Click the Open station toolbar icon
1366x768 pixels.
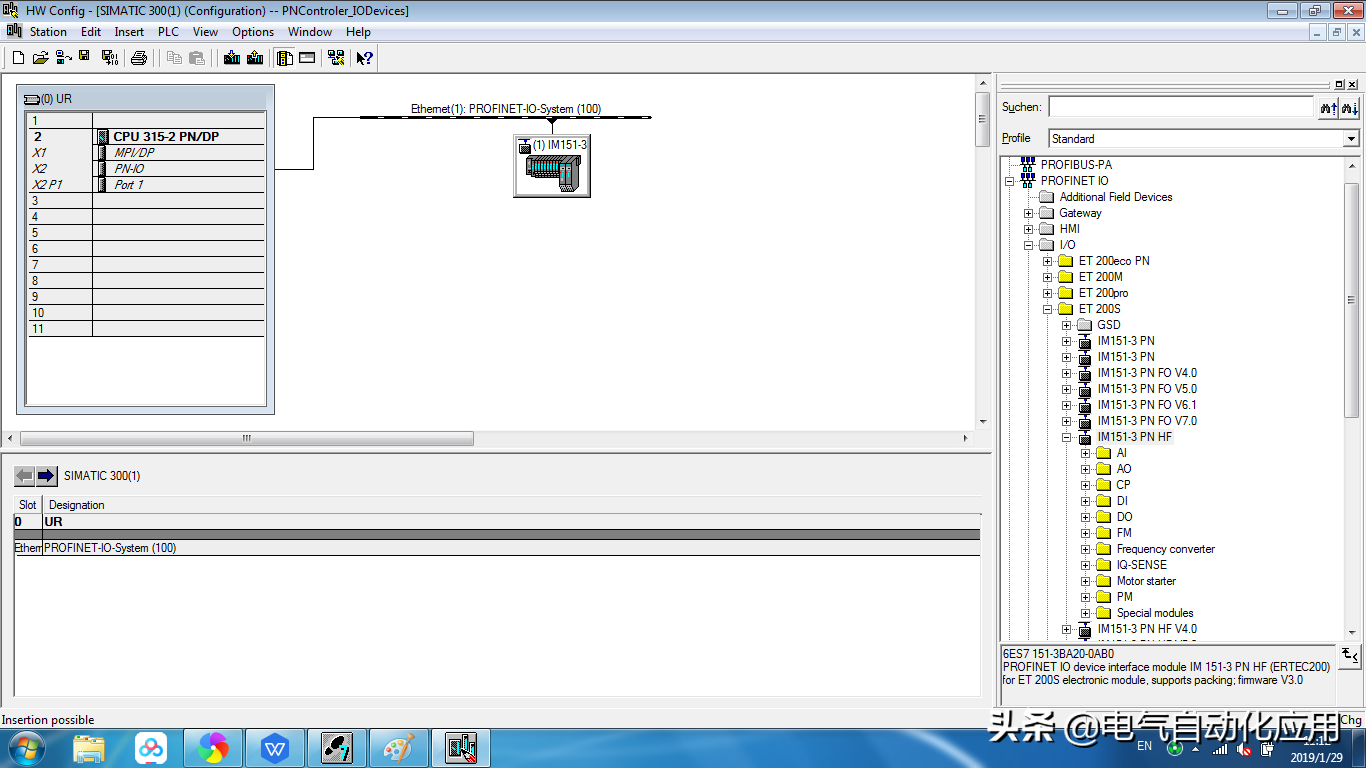pyautogui.click(x=41, y=58)
